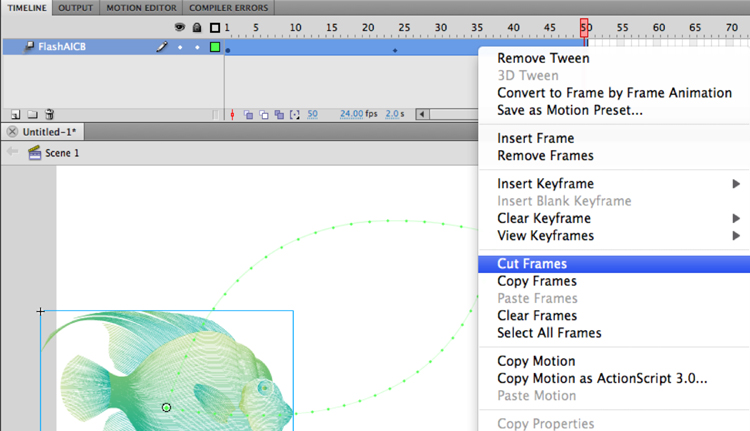Click the Delete layer trash icon
The width and height of the screenshot is (750, 431).
pos(49,114)
